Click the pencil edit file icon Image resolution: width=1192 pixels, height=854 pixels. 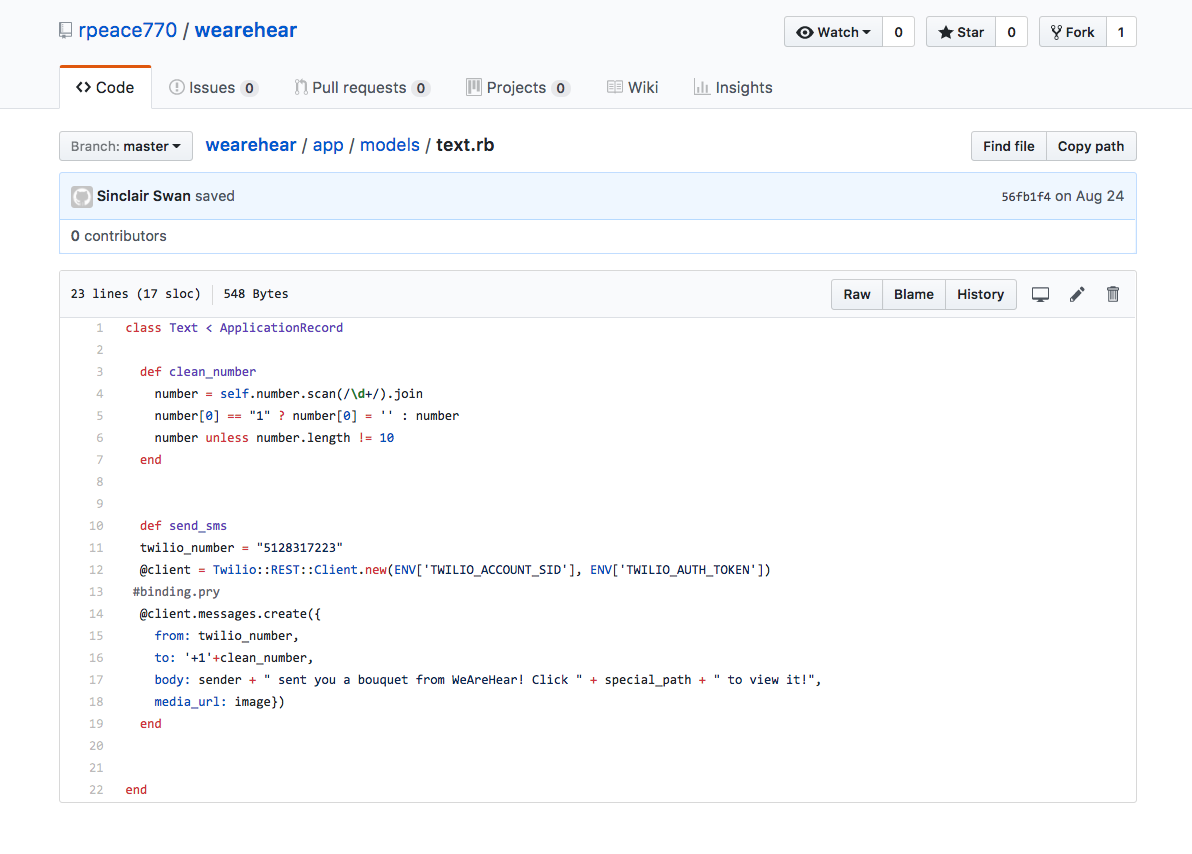tap(1077, 294)
